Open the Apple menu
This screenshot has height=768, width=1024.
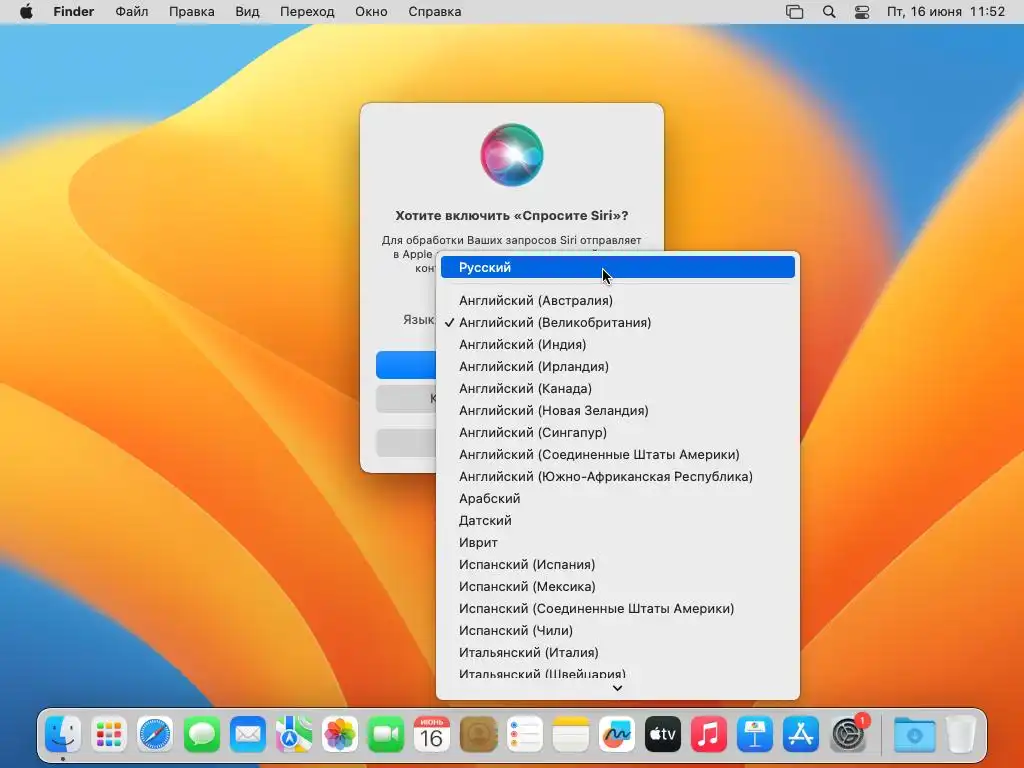tap(26, 12)
